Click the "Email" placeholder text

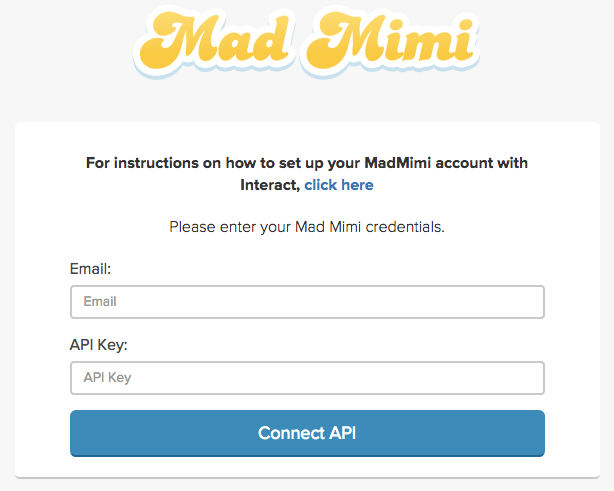click(x=100, y=302)
